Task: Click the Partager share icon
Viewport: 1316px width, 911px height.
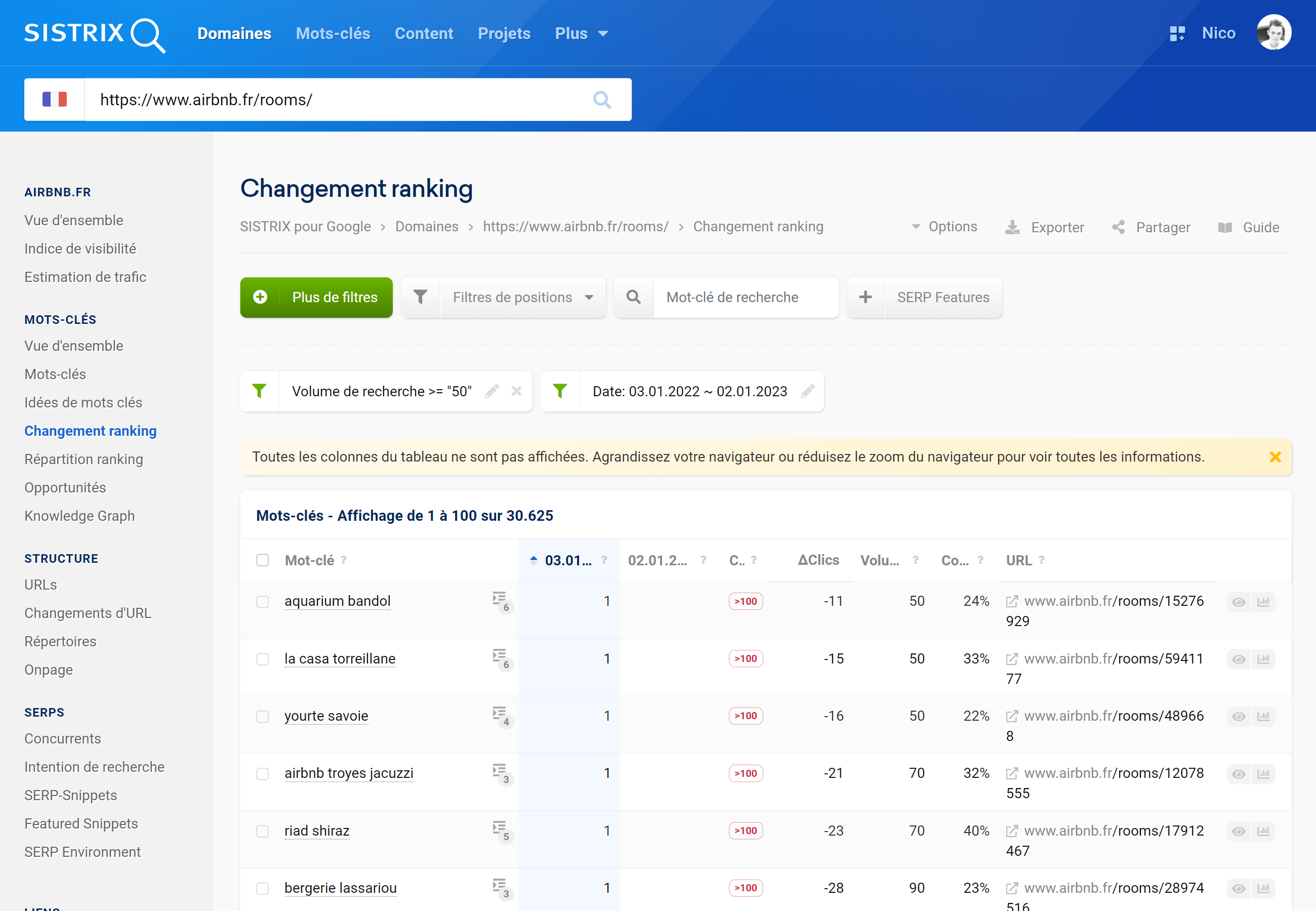Action: [x=1119, y=227]
